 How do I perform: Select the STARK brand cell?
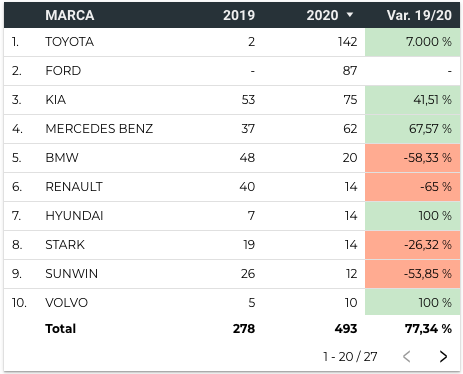tap(65, 245)
